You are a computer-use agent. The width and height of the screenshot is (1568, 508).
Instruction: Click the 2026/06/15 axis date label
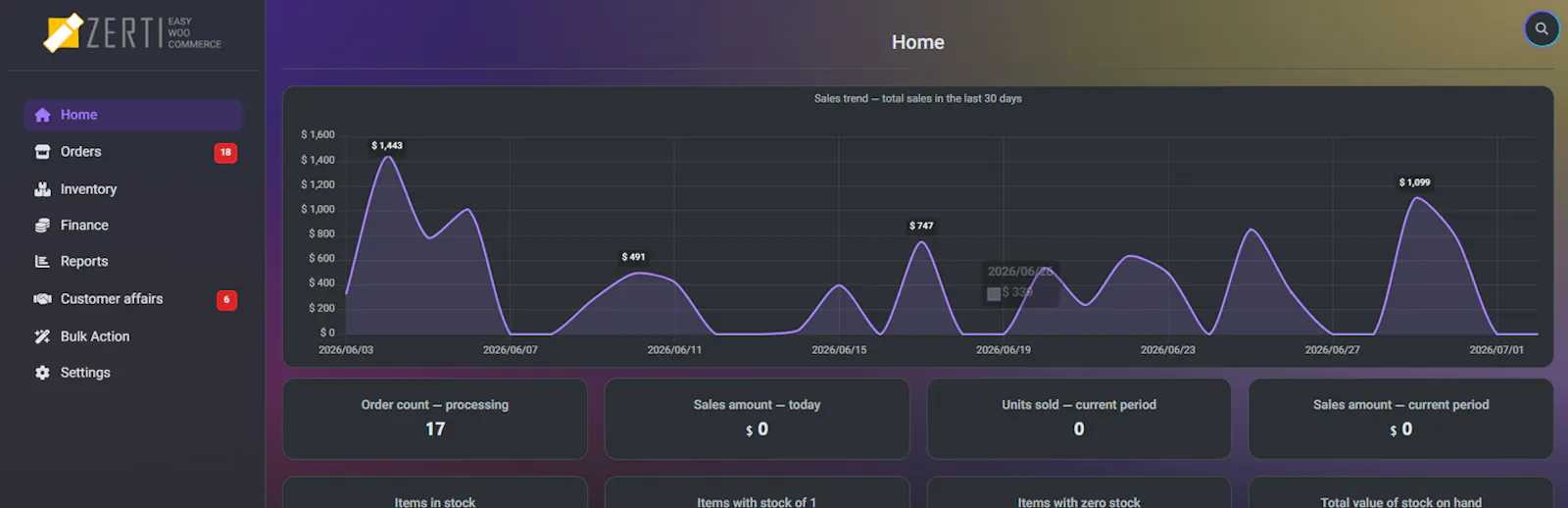point(839,350)
